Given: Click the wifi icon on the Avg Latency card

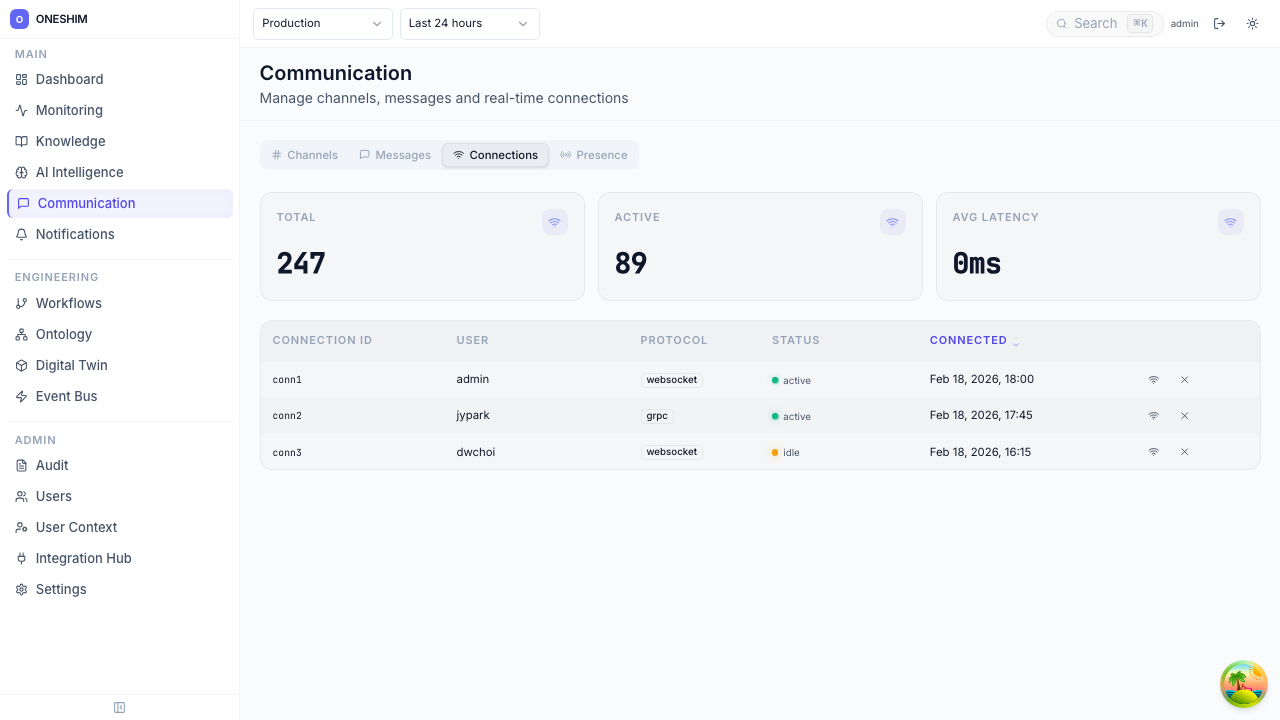Looking at the screenshot, I should coord(1231,223).
